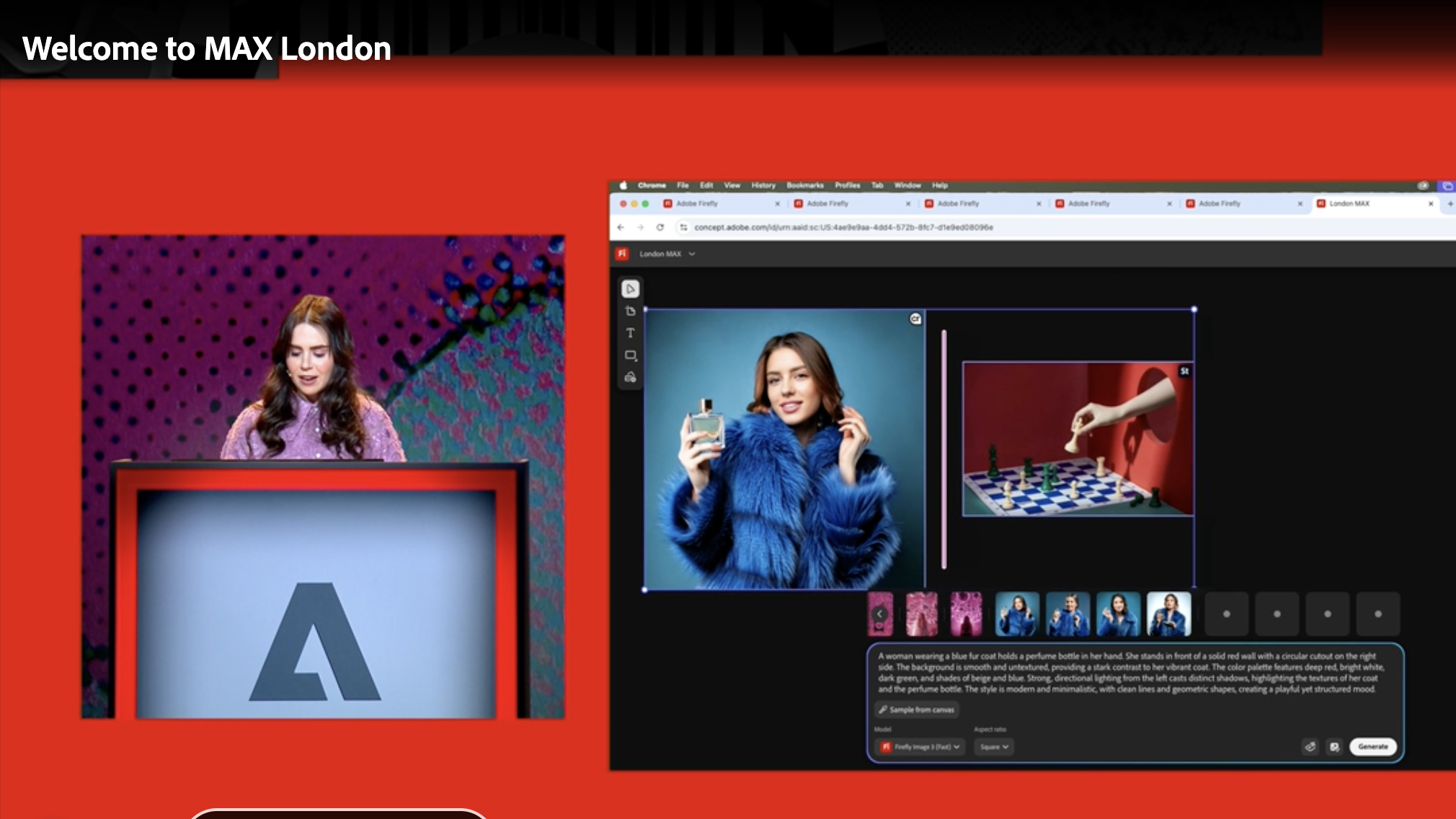Open the Help menu
1456x819 pixels.
[x=940, y=185]
